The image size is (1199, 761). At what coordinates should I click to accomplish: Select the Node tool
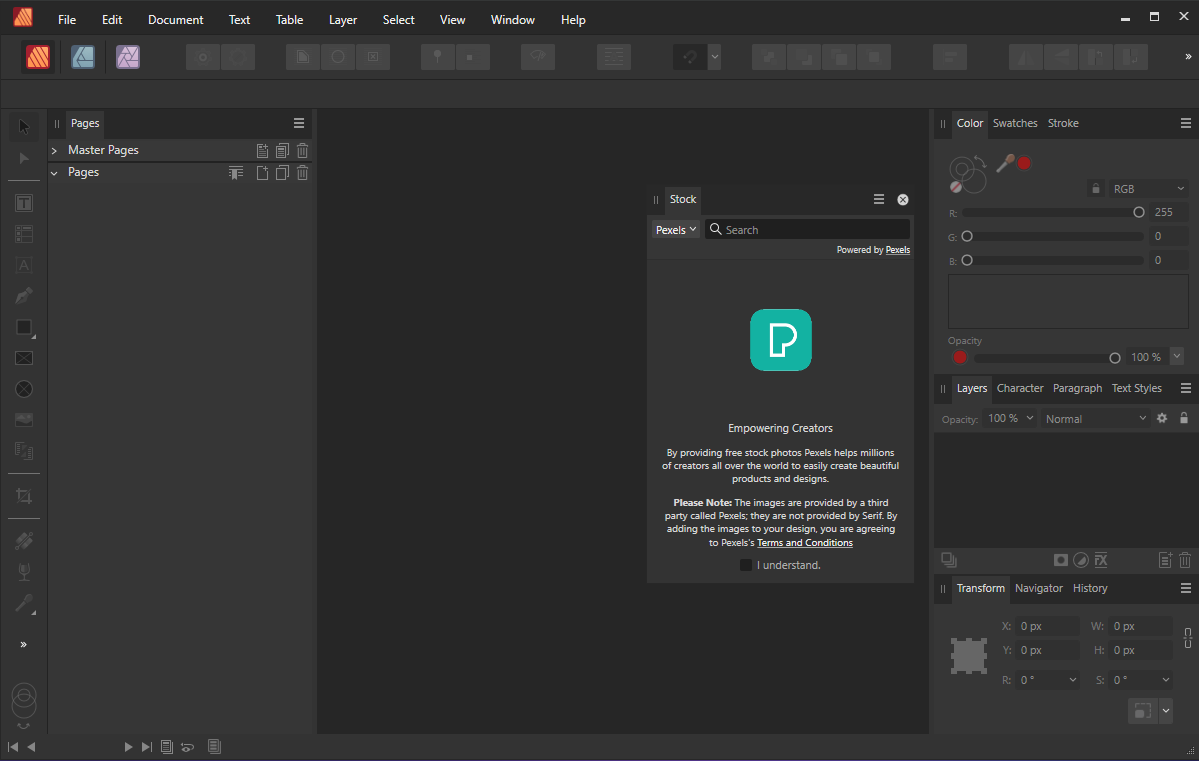24,158
